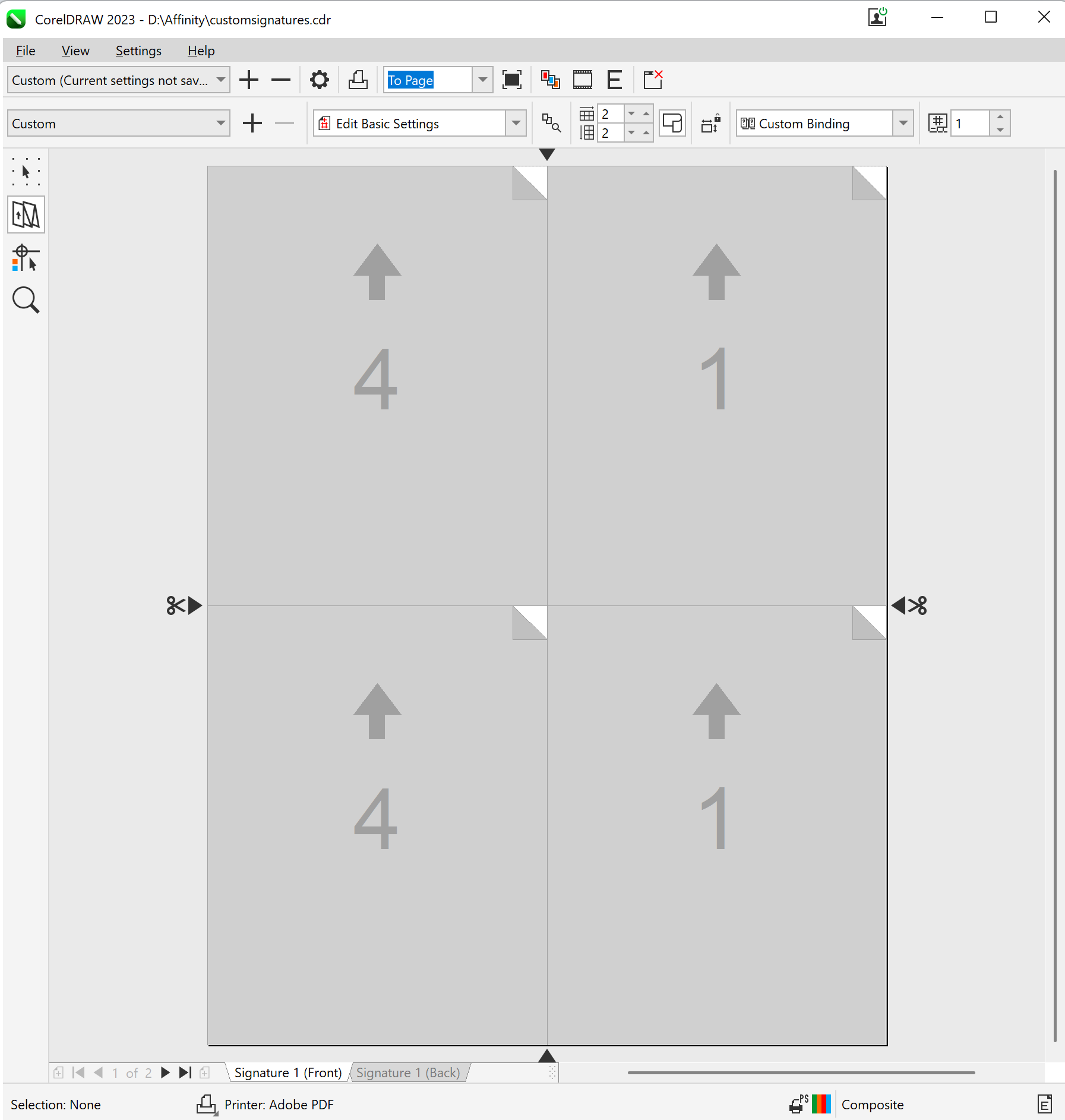1065x1120 pixels.
Task: Select the Zoom magnifier tool
Action: point(26,300)
